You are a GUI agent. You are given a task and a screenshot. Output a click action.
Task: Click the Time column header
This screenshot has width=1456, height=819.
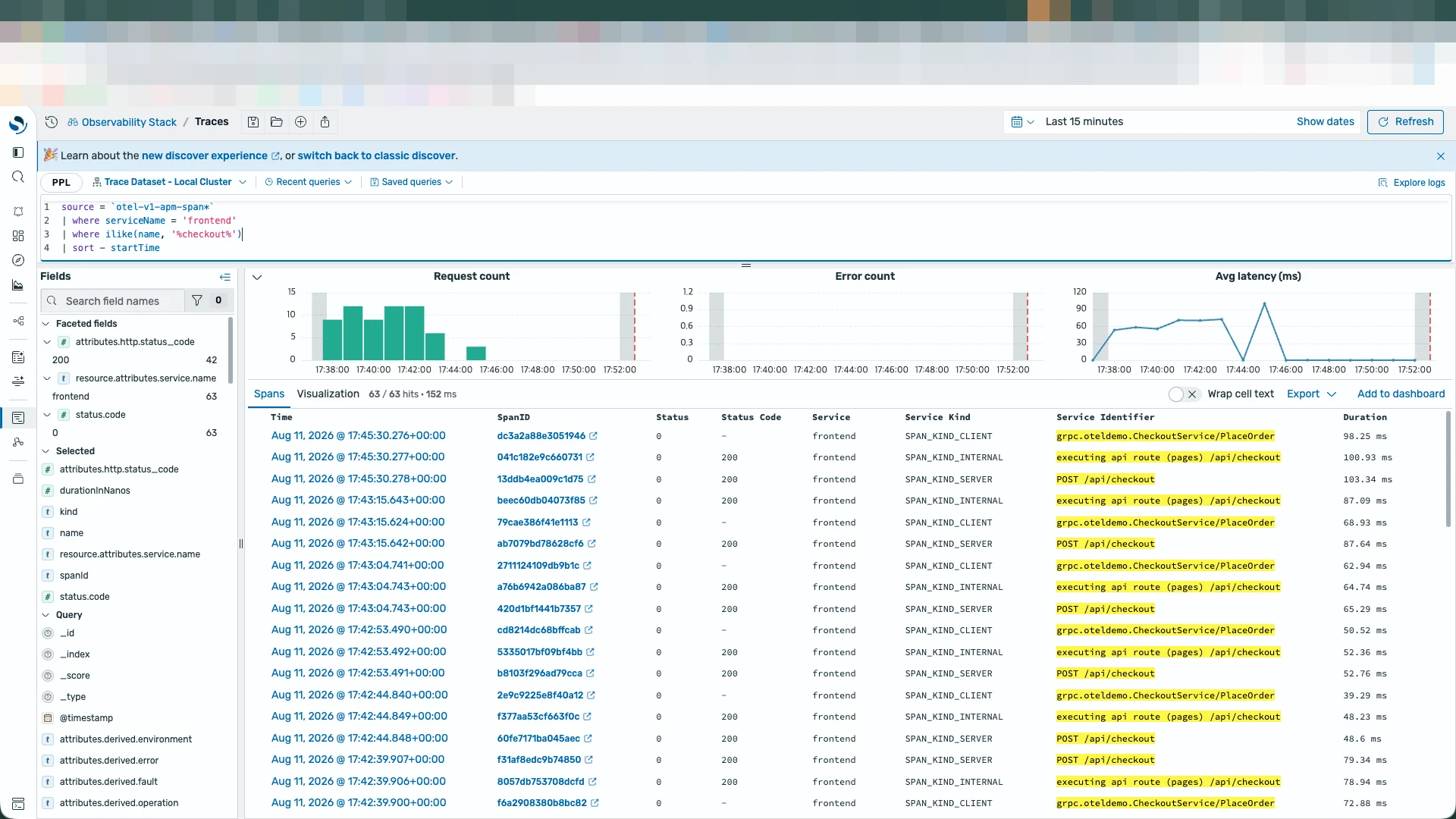pyautogui.click(x=281, y=417)
